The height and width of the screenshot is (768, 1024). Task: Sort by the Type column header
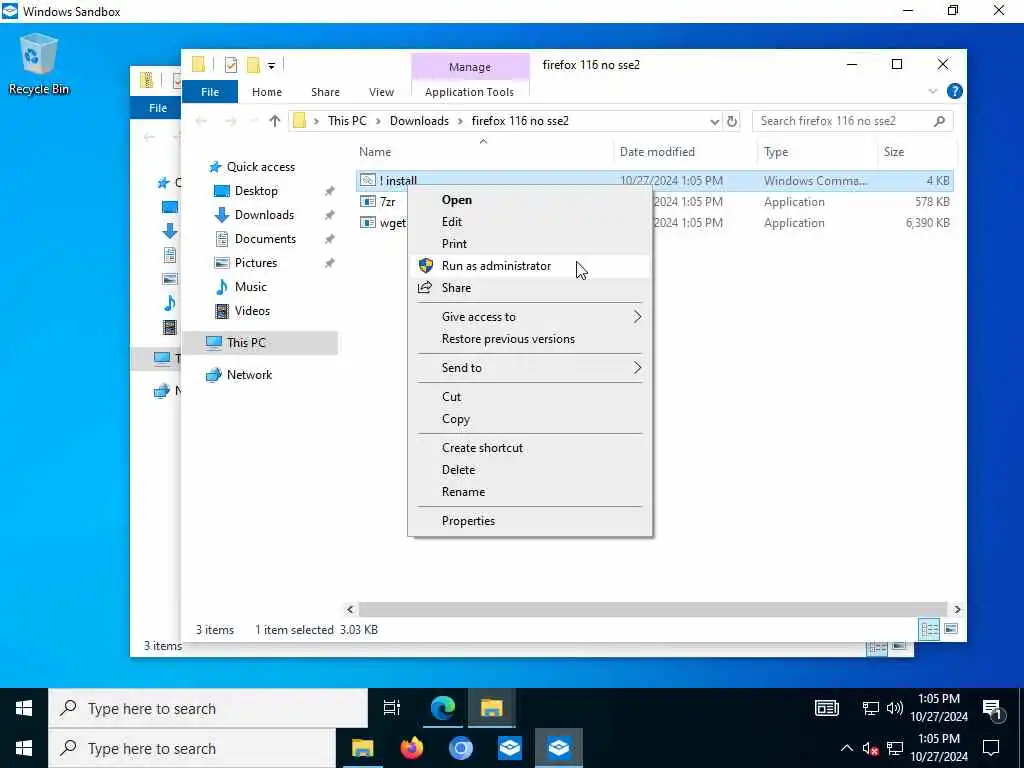pyautogui.click(x=817, y=152)
